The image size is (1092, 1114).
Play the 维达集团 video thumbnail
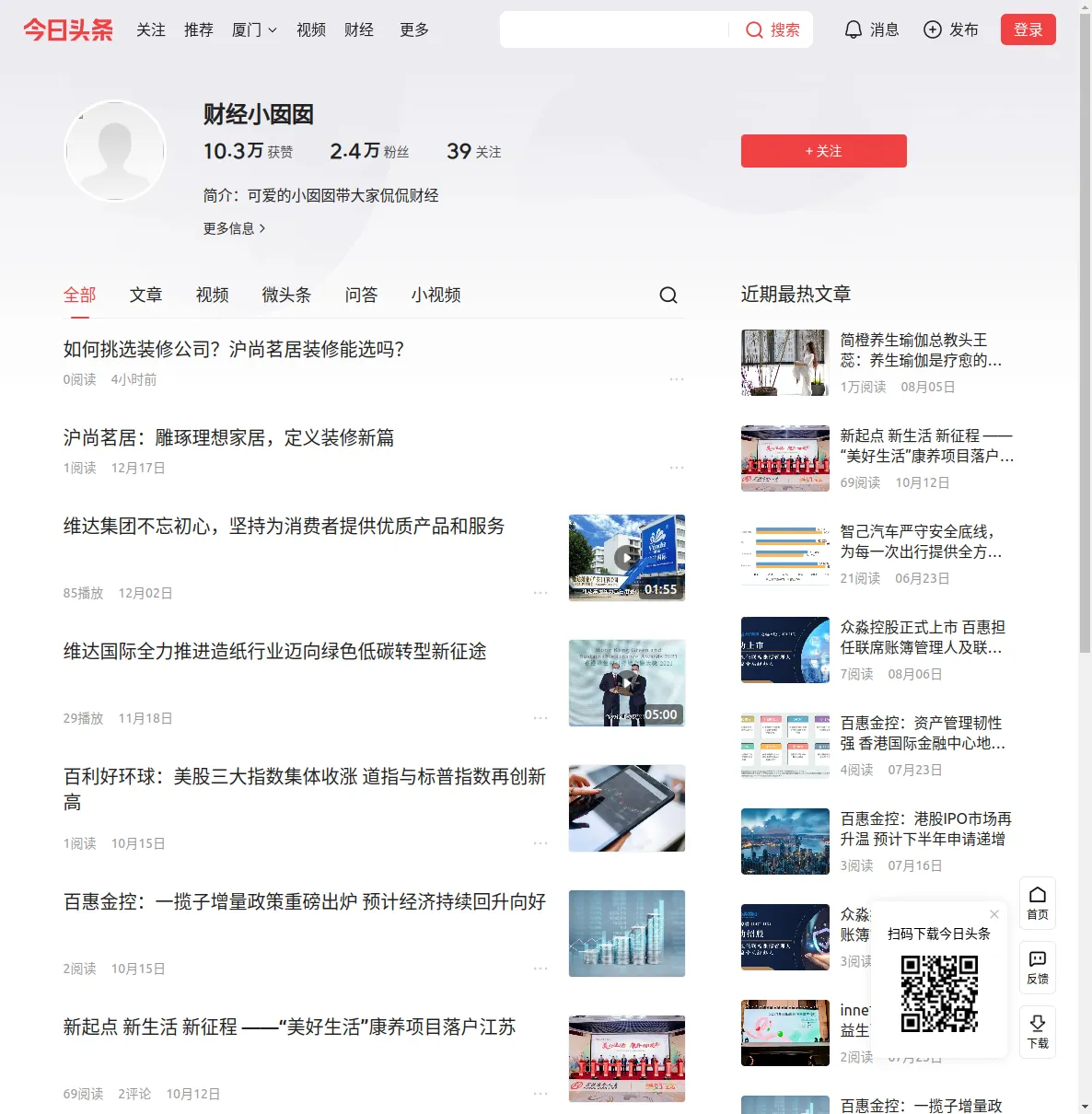[627, 558]
